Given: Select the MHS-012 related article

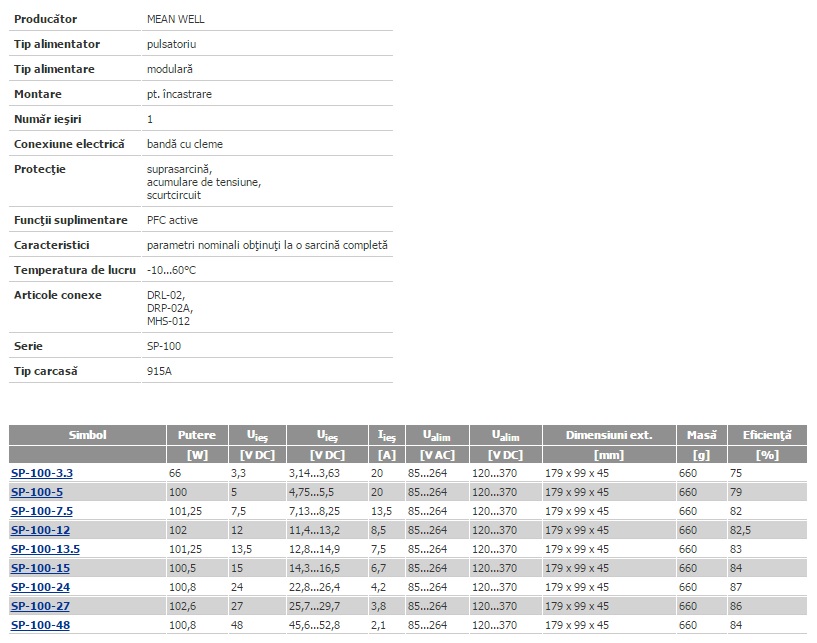Looking at the screenshot, I should coord(168,322).
